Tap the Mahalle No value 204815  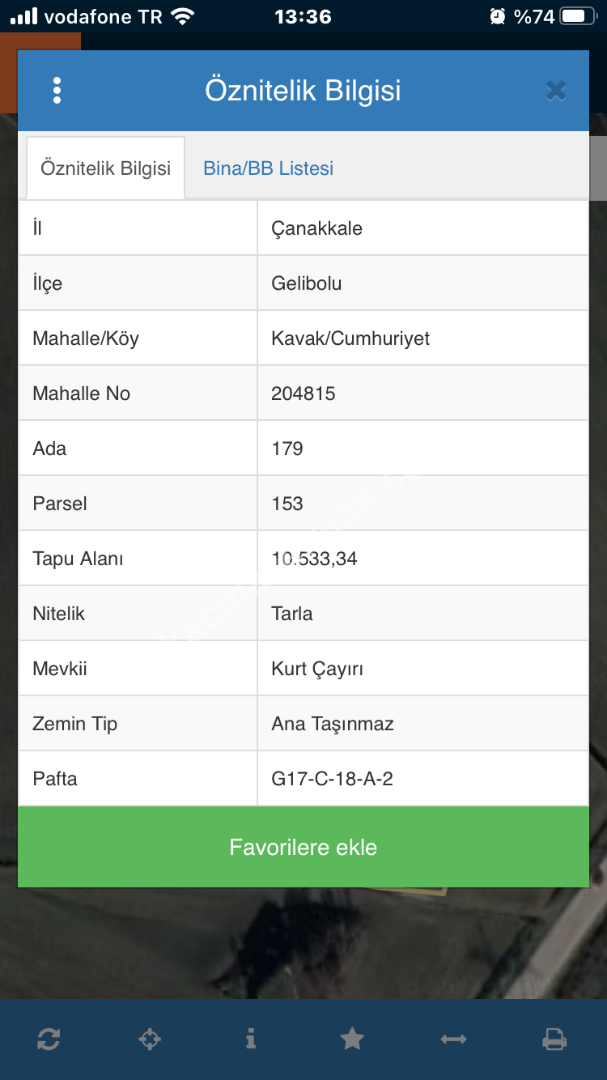click(303, 393)
